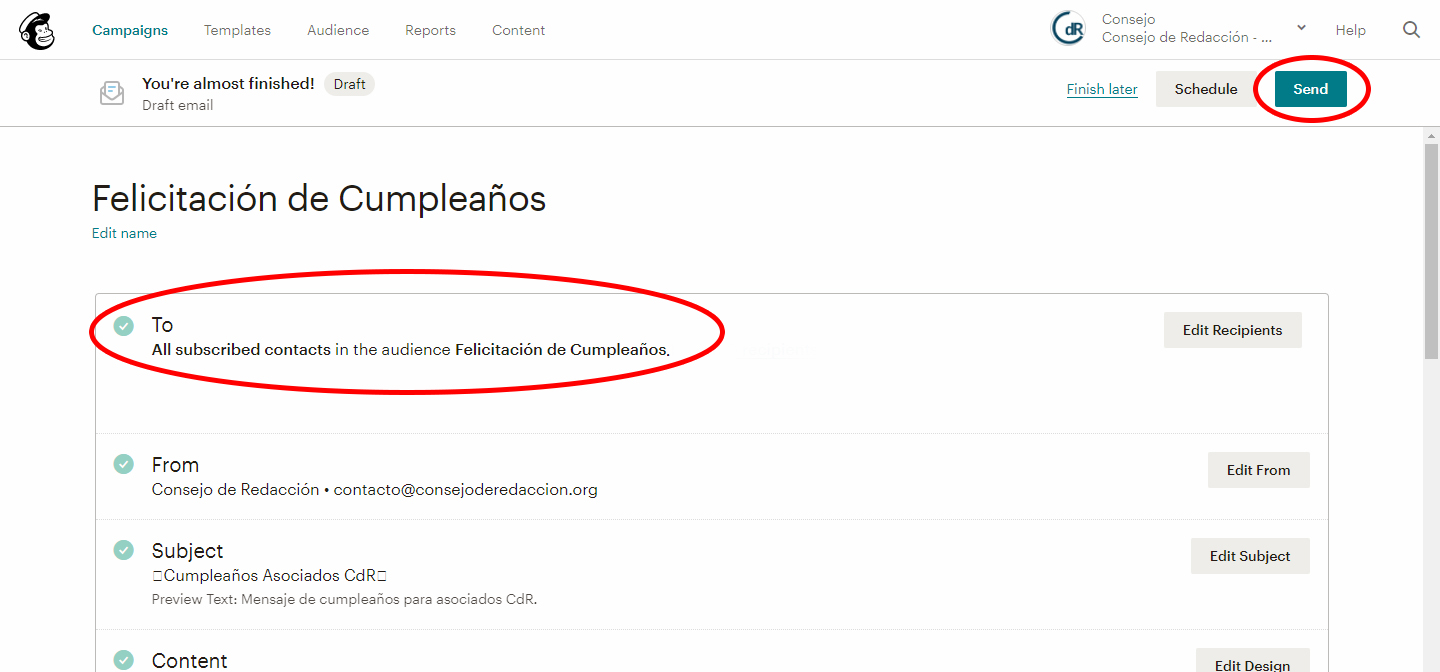Edit the campaign name
This screenshot has width=1440, height=672.
[x=124, y=232]
